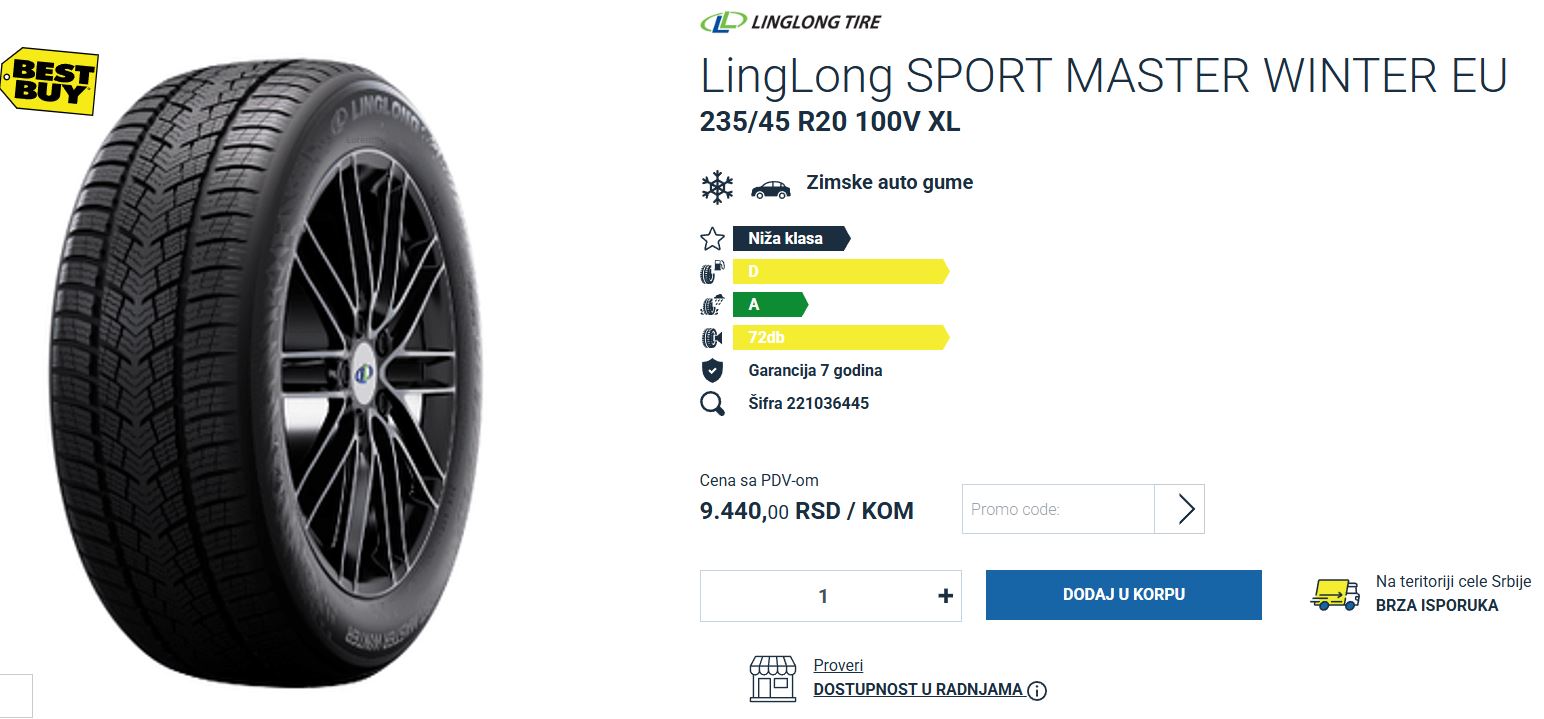Viewport: 1544px width, 719px height.
Task: Click the tire noise level icon
Action: 712,338
